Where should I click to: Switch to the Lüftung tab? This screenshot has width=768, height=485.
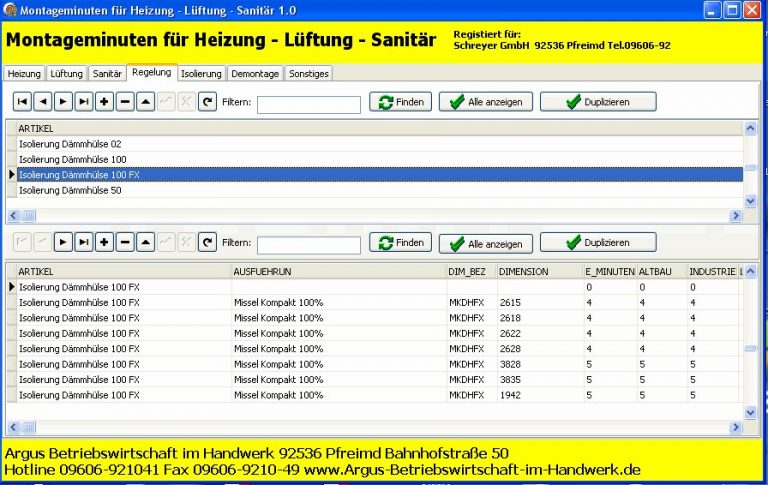[67, 73]
